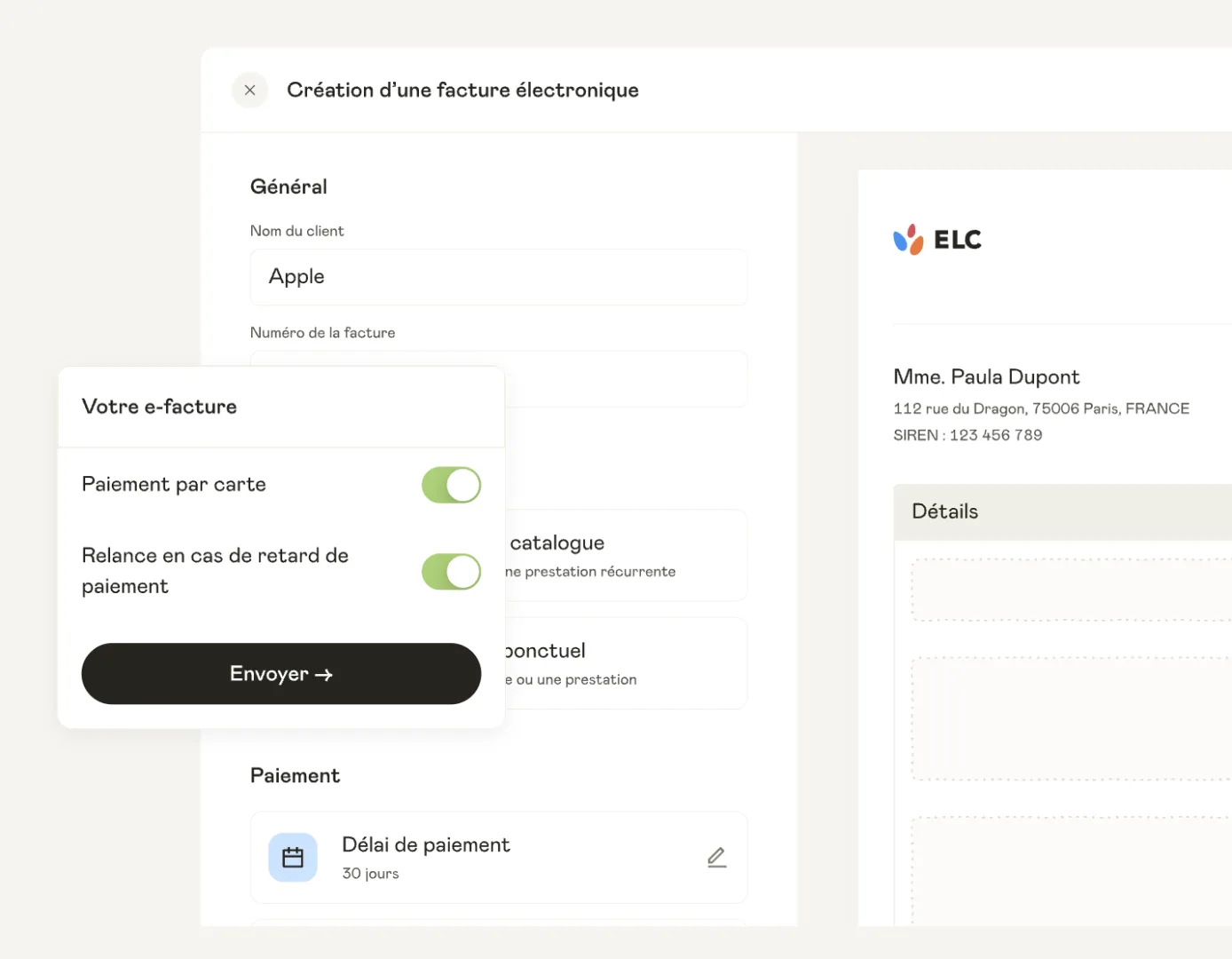The width and height of the screenshot is (1232, 959).
Task: Choose the ponctuel prestation option
Action: (621, 662)
